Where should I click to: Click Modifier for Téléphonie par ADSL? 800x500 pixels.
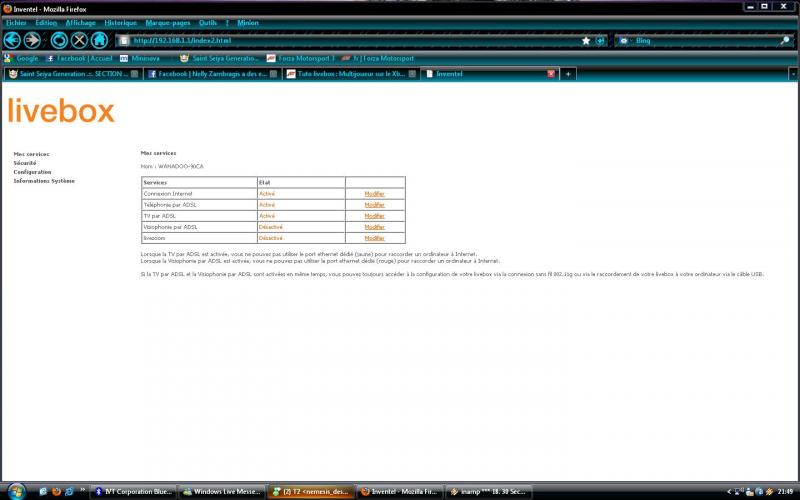point(374,205)
